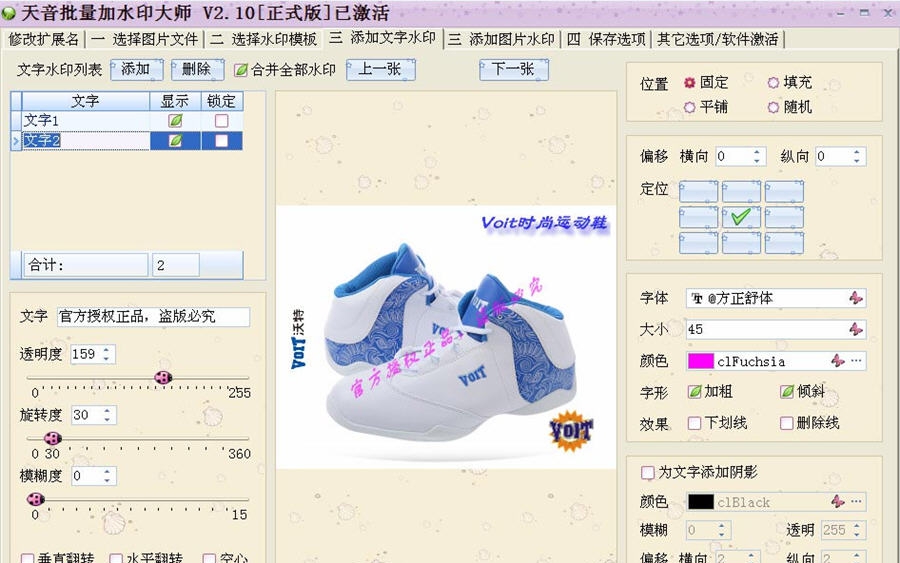The width and height of the screenshot is (900, 563).
Task: Select middle-right 定位 anchor cell
Action: [x=784, y=217]
